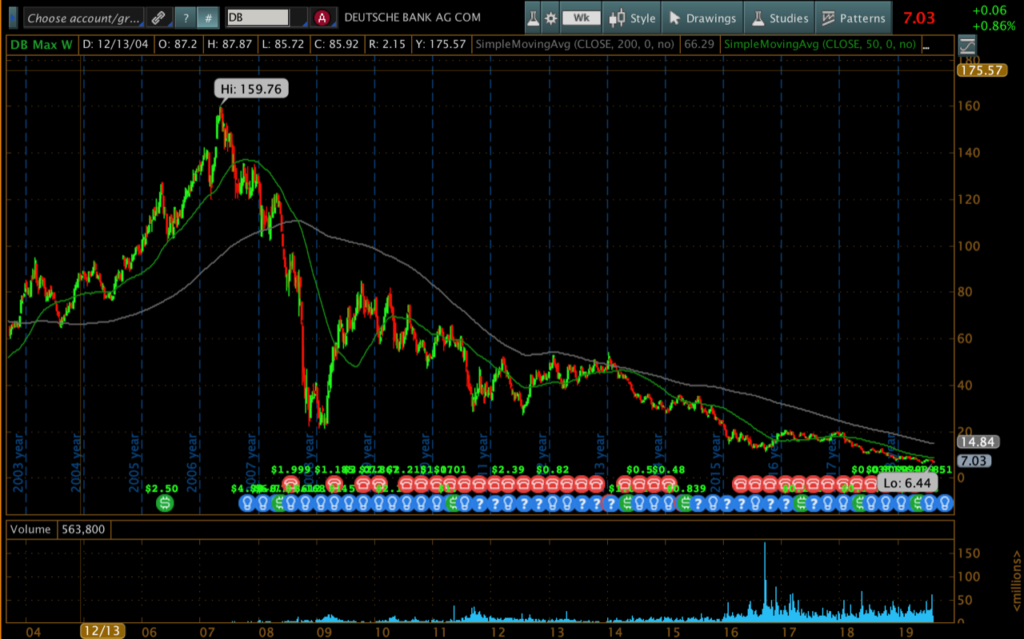The width and height of the screenshot is (1024, 639).
Task: Open the flask icon next to the settings gear
Action: point(533,18)
